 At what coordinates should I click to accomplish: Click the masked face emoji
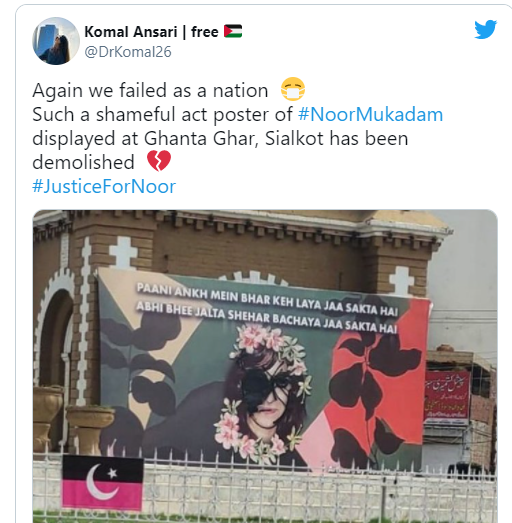pyautogui.click(x=293, y=89)
